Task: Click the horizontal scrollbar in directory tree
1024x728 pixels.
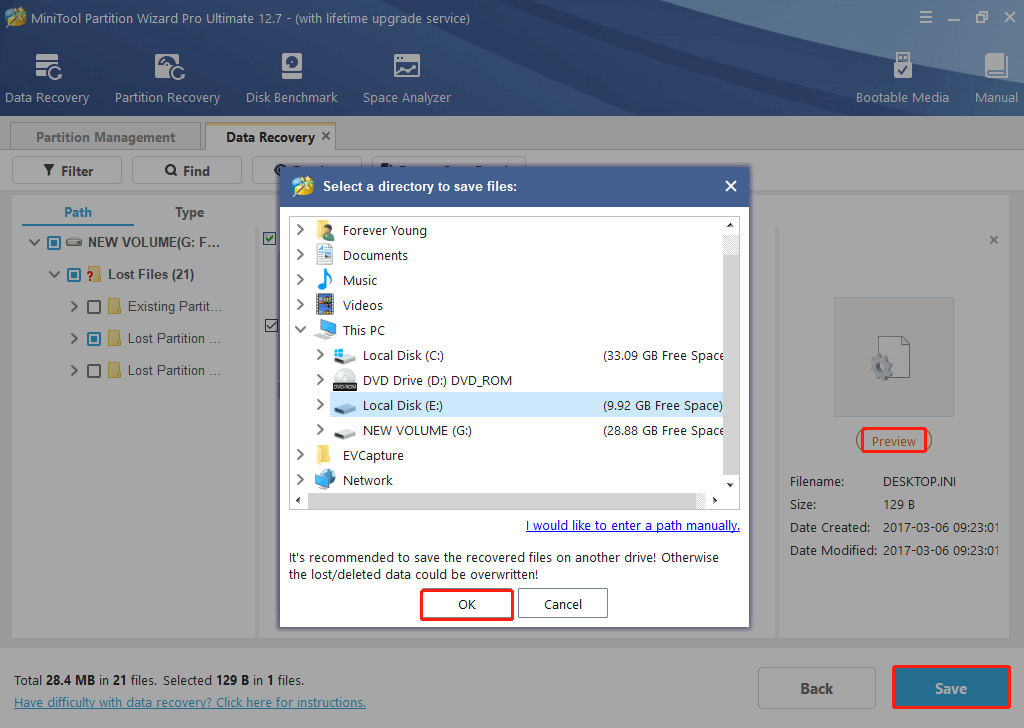Action: click(x=502, y=501)
